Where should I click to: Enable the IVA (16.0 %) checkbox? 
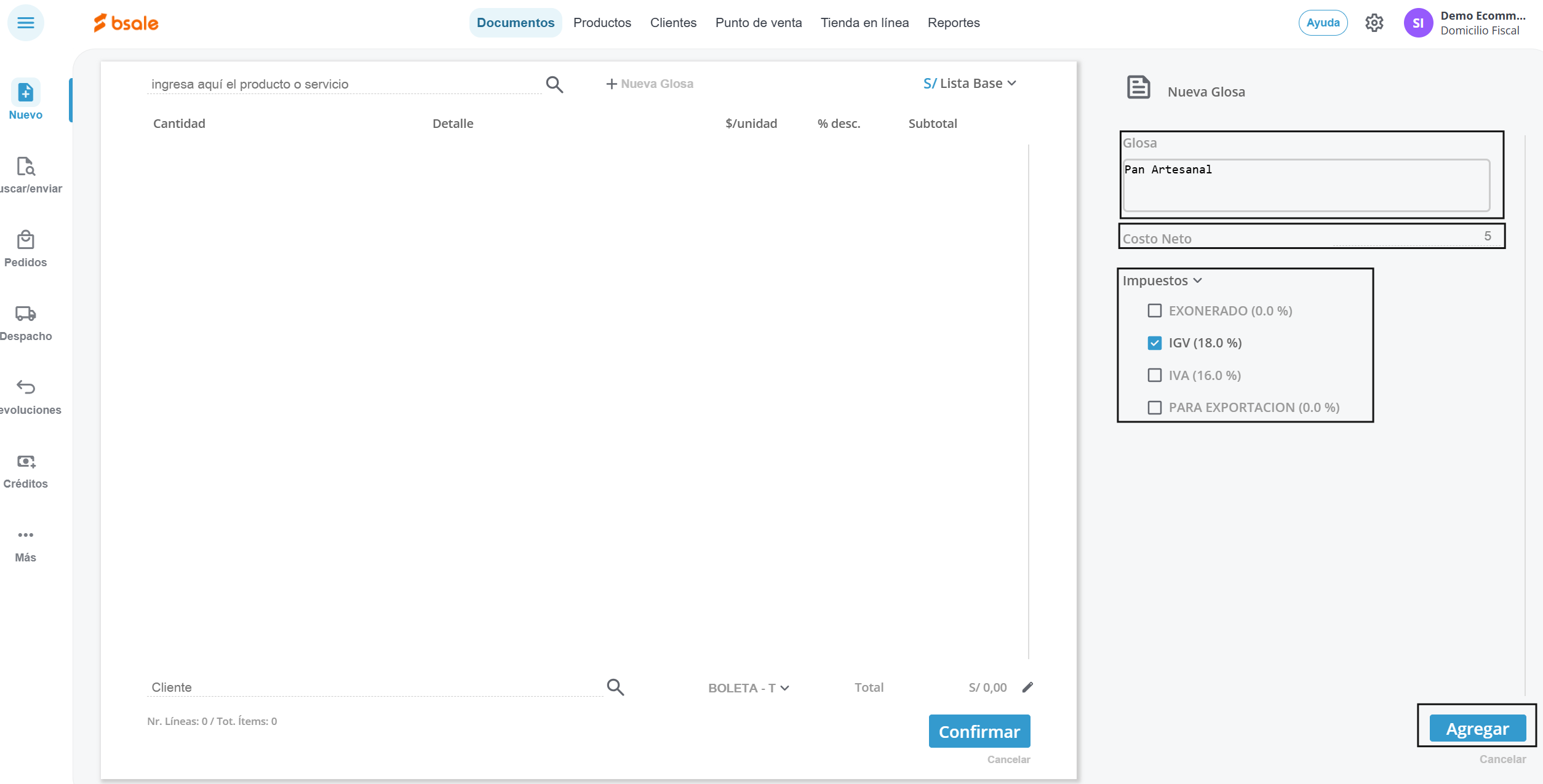click(1155, 375)
